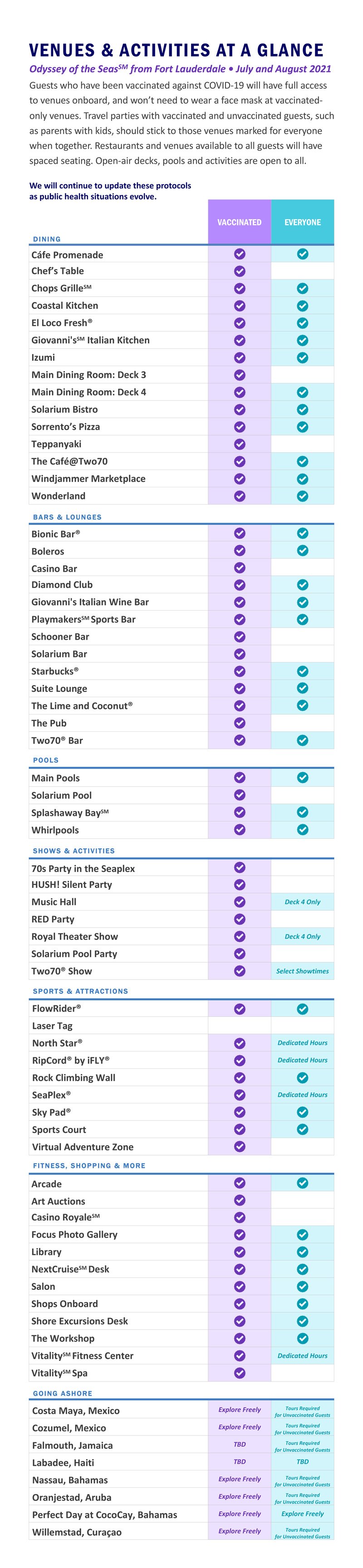363x1568 pixels.
Task: Click the Everyone checkmark for Starbucks
Action: [302, 671]
